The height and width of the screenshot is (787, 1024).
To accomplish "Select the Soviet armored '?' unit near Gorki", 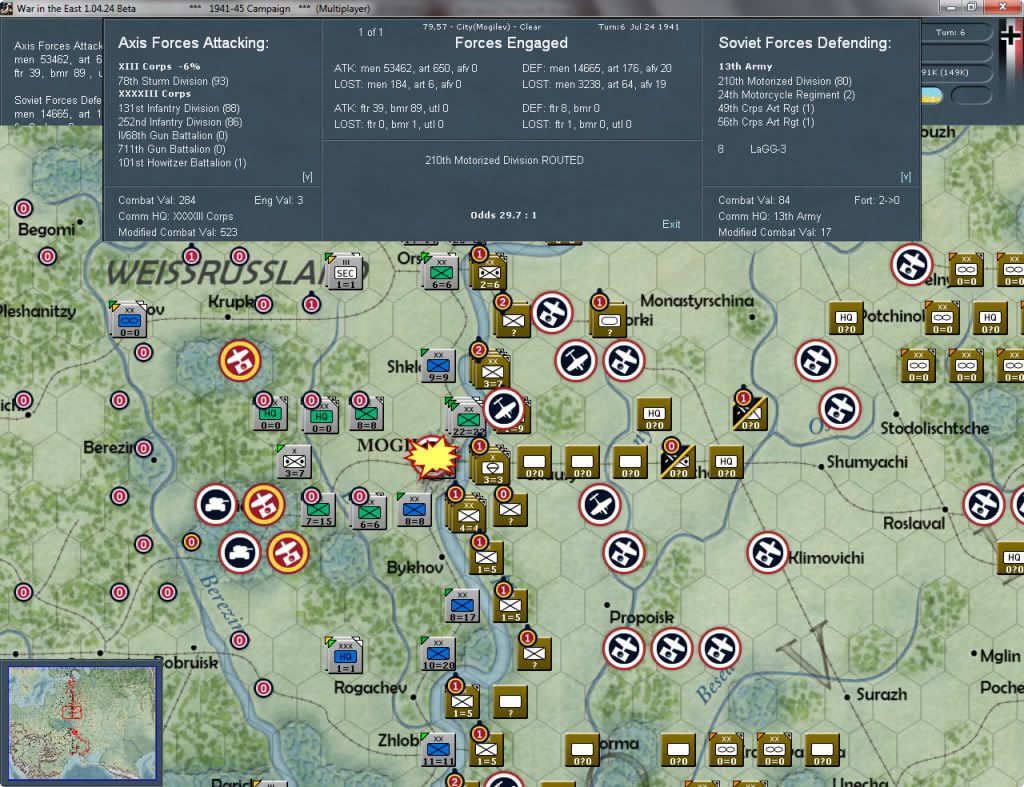I will (609, 321).
